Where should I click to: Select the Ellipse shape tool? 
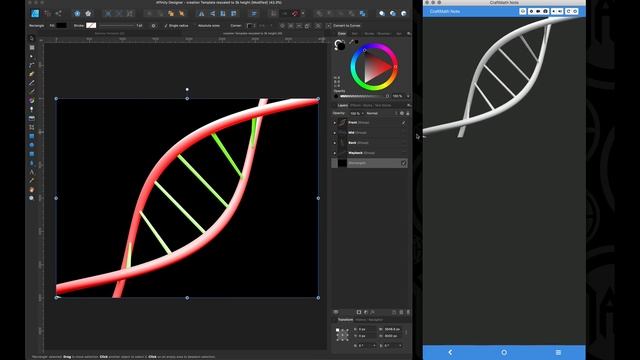click(31, 145)
